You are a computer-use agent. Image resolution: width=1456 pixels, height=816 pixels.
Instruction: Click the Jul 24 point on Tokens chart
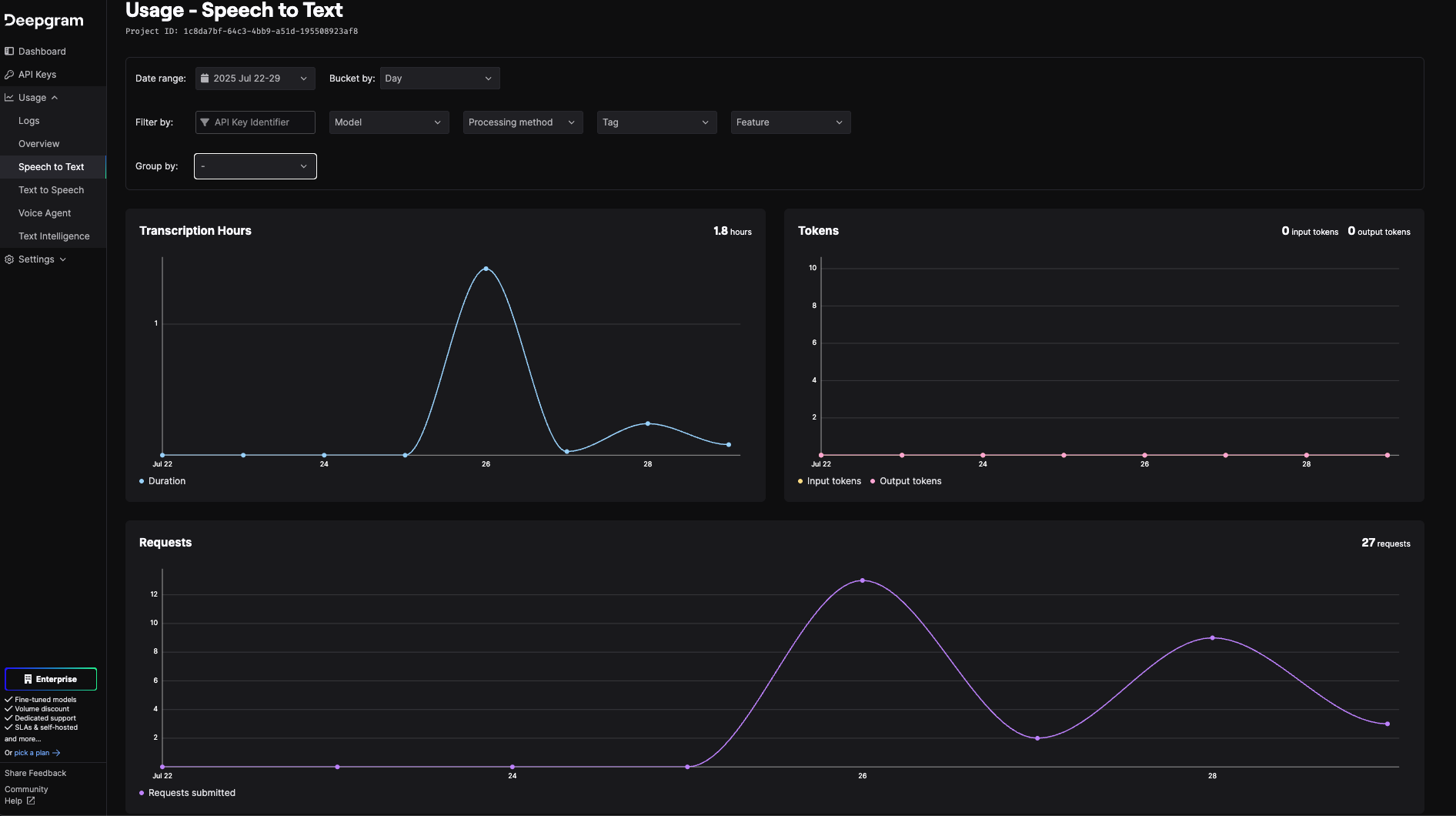pyautogui.click(x=983, y=455)
